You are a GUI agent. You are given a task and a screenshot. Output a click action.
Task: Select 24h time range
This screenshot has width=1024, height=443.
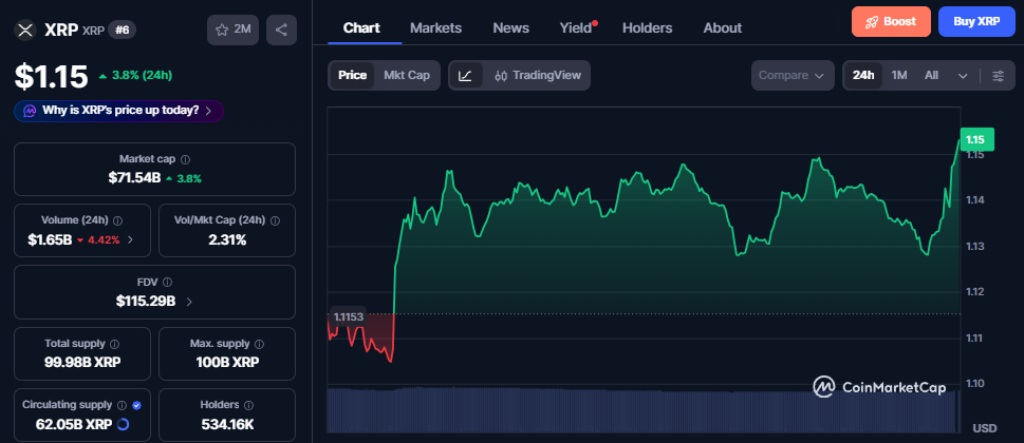(x=863, y=76)
